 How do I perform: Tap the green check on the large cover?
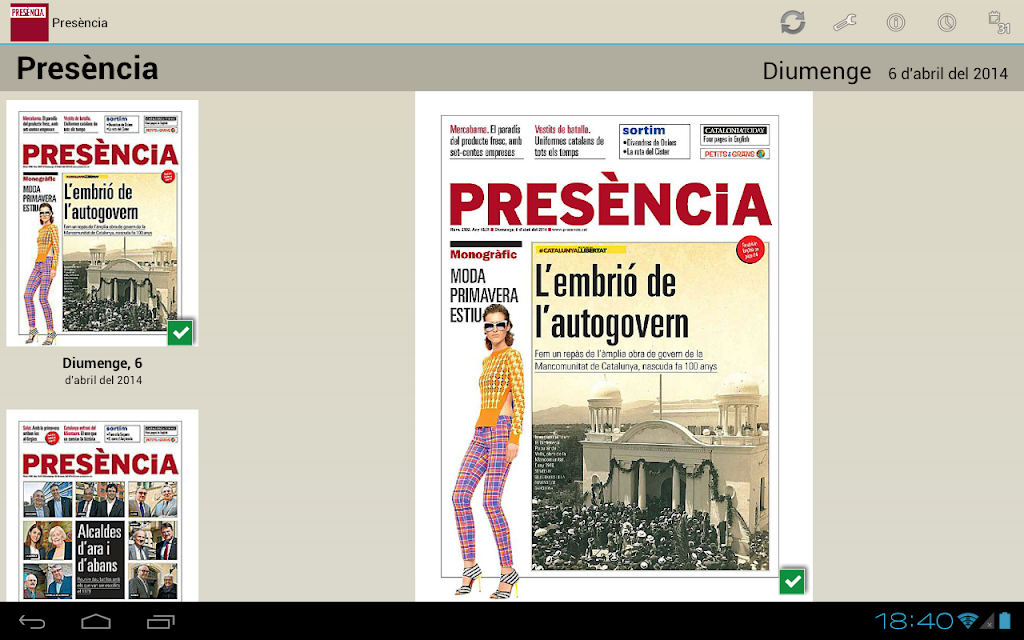tap(792, 581)
